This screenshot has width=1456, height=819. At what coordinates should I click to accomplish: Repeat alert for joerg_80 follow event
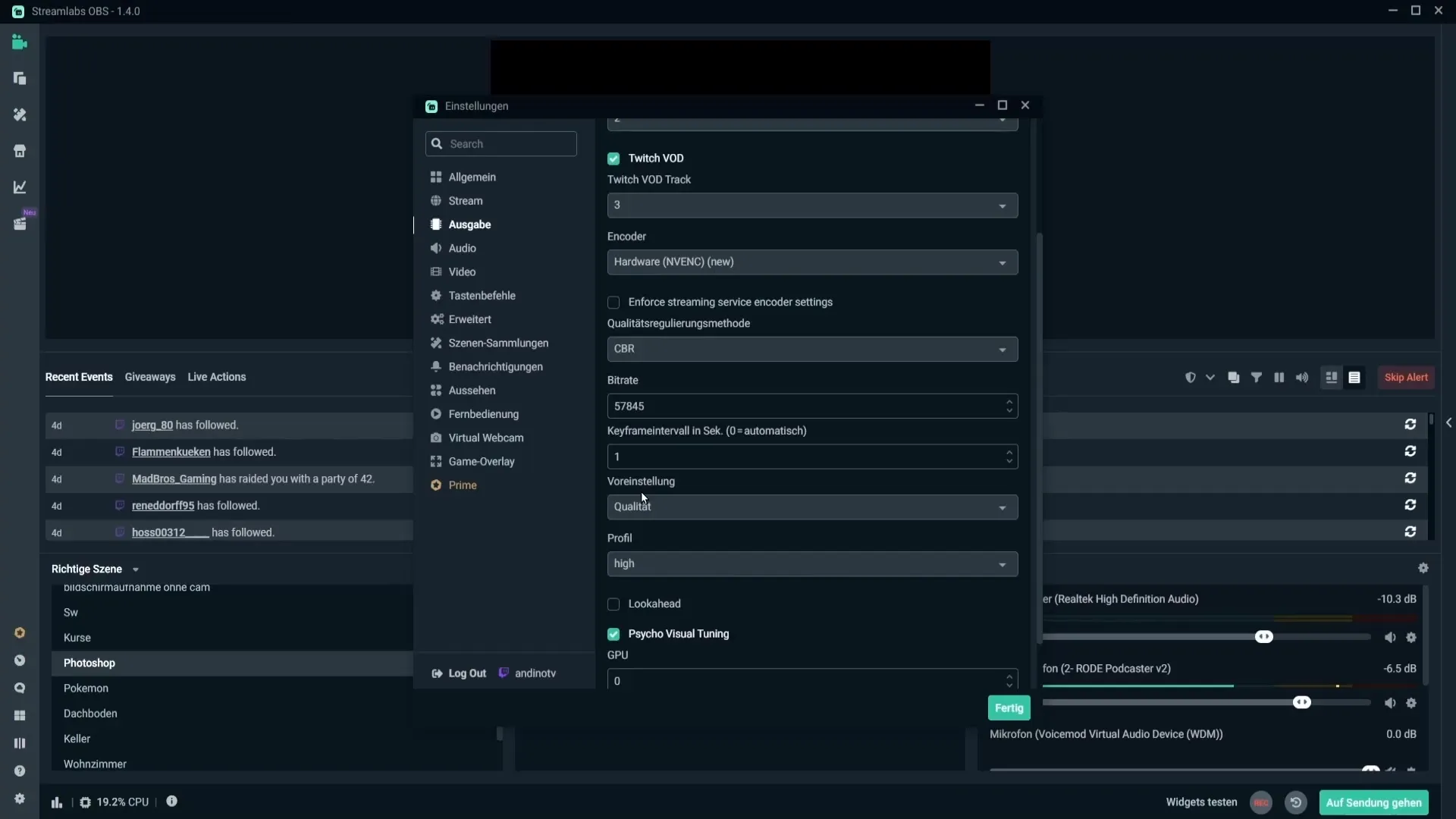[1410, 425]
